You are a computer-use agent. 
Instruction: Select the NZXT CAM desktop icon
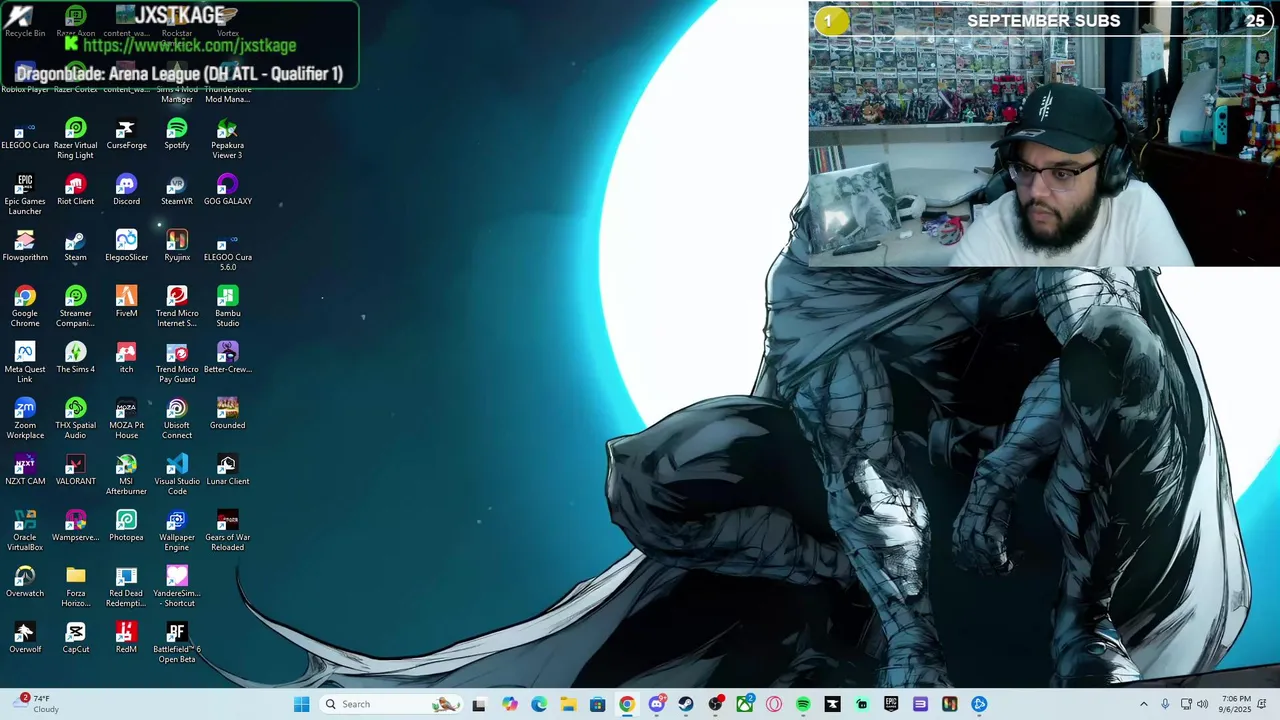[25, 471]
